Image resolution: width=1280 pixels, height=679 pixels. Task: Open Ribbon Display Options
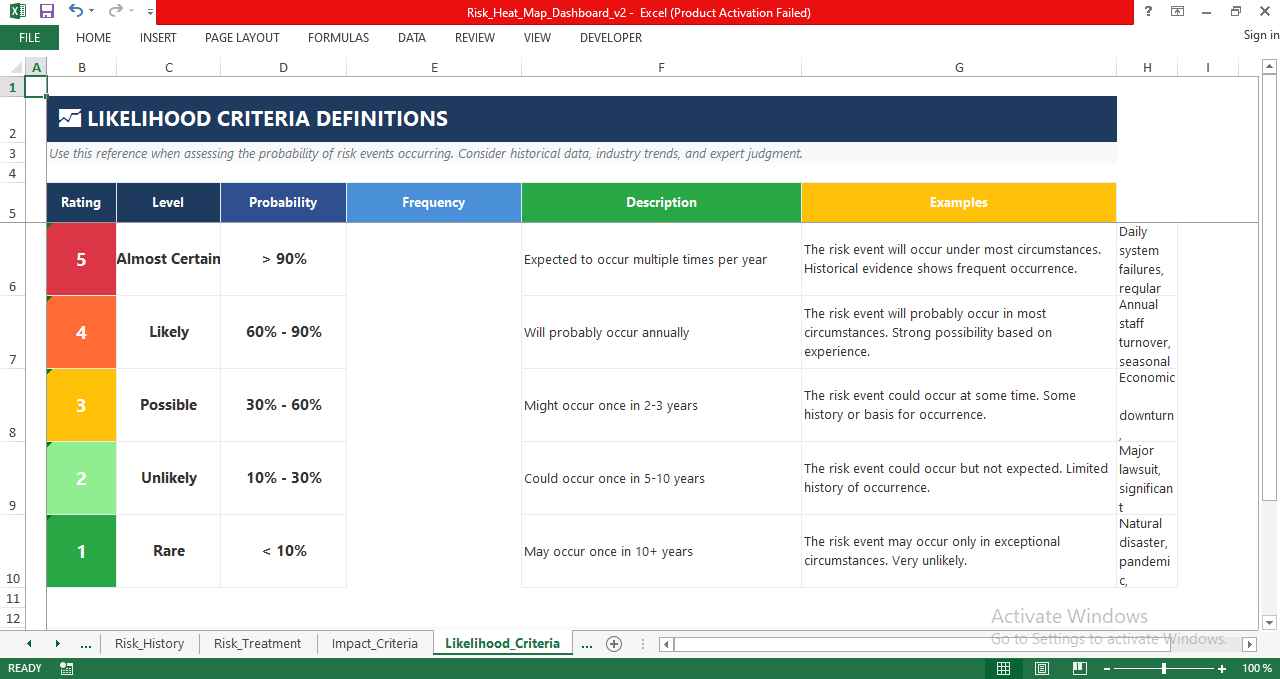(1178, 12)
